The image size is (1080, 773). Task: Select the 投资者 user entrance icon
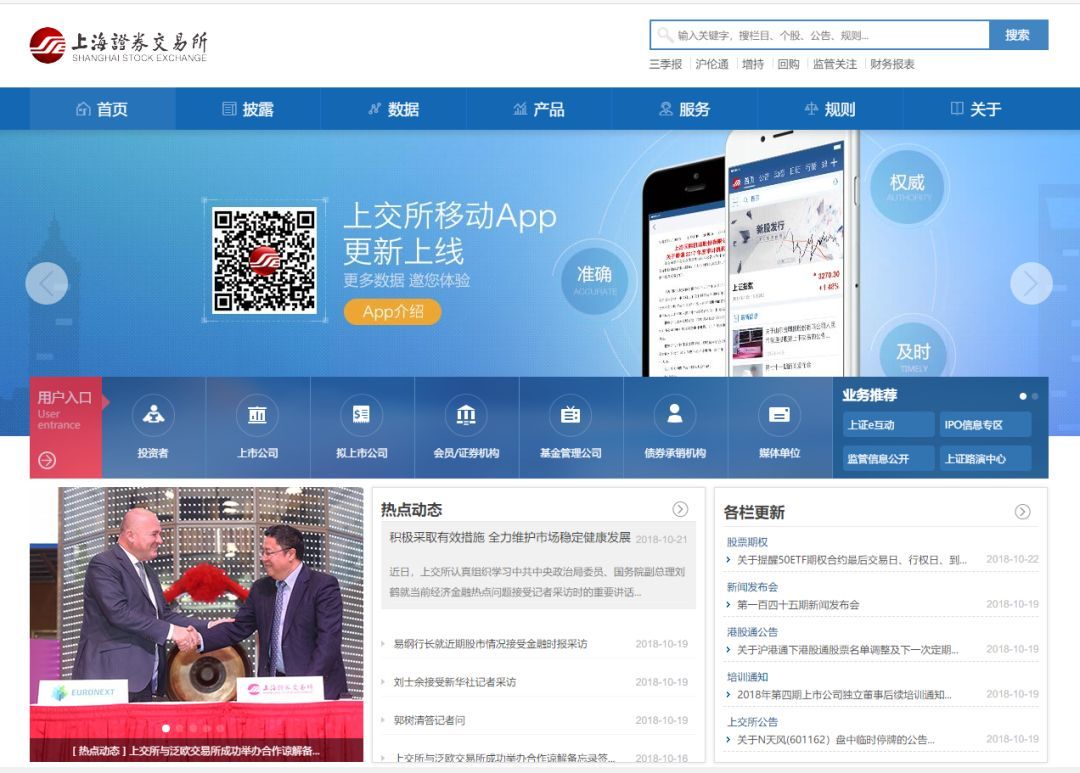(154, 414)
